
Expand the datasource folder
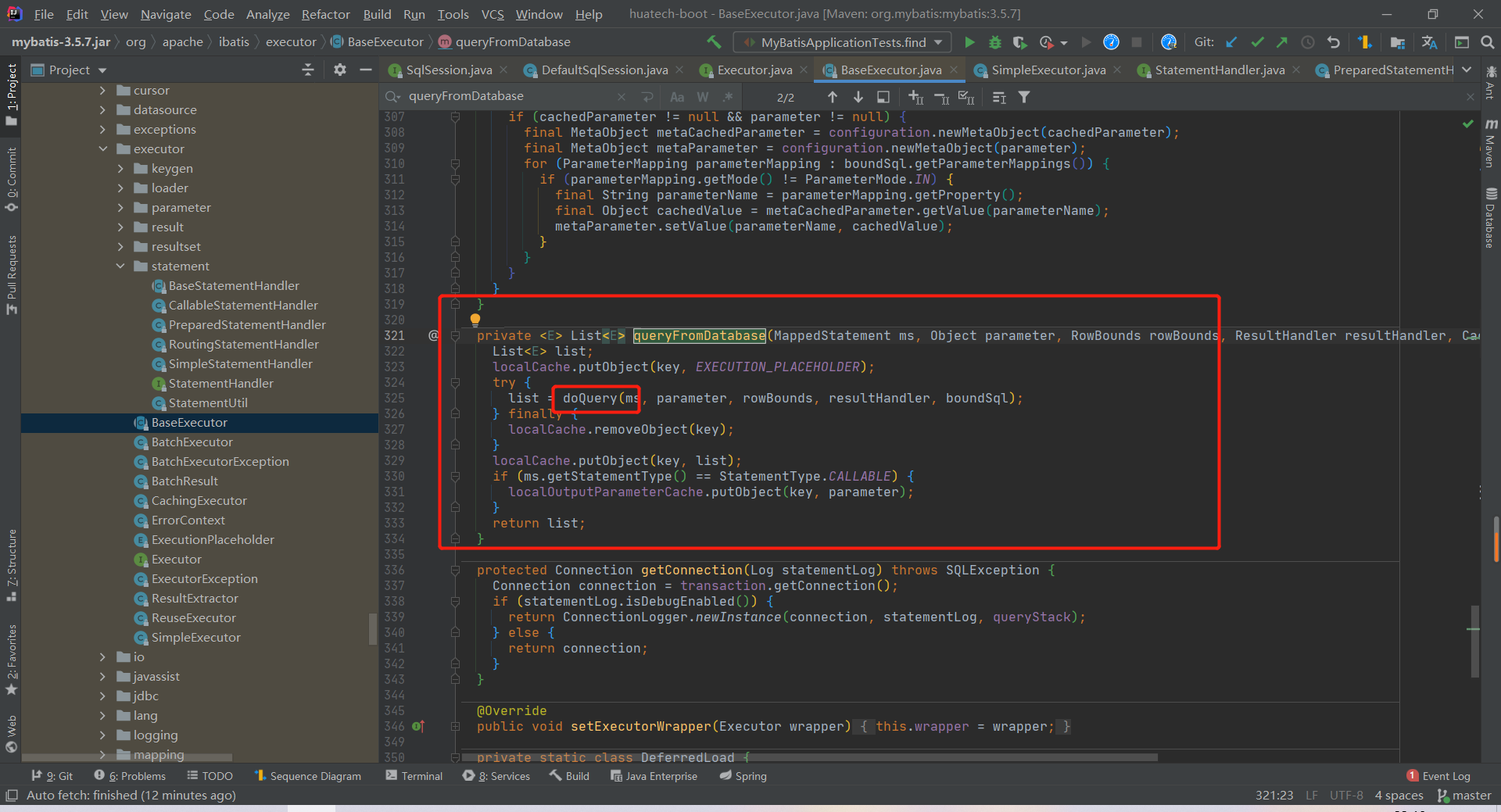[x=102, y=109]
